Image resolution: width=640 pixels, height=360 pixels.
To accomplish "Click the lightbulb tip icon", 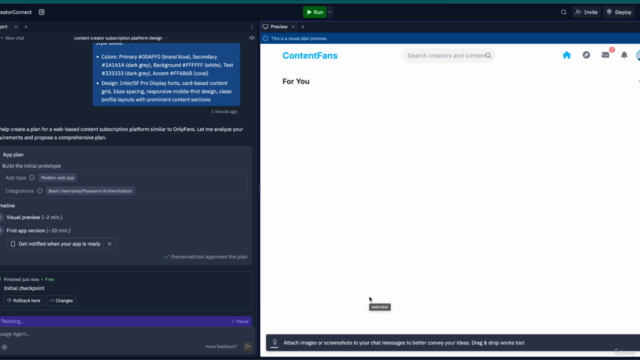I will [x=275, y=343].
